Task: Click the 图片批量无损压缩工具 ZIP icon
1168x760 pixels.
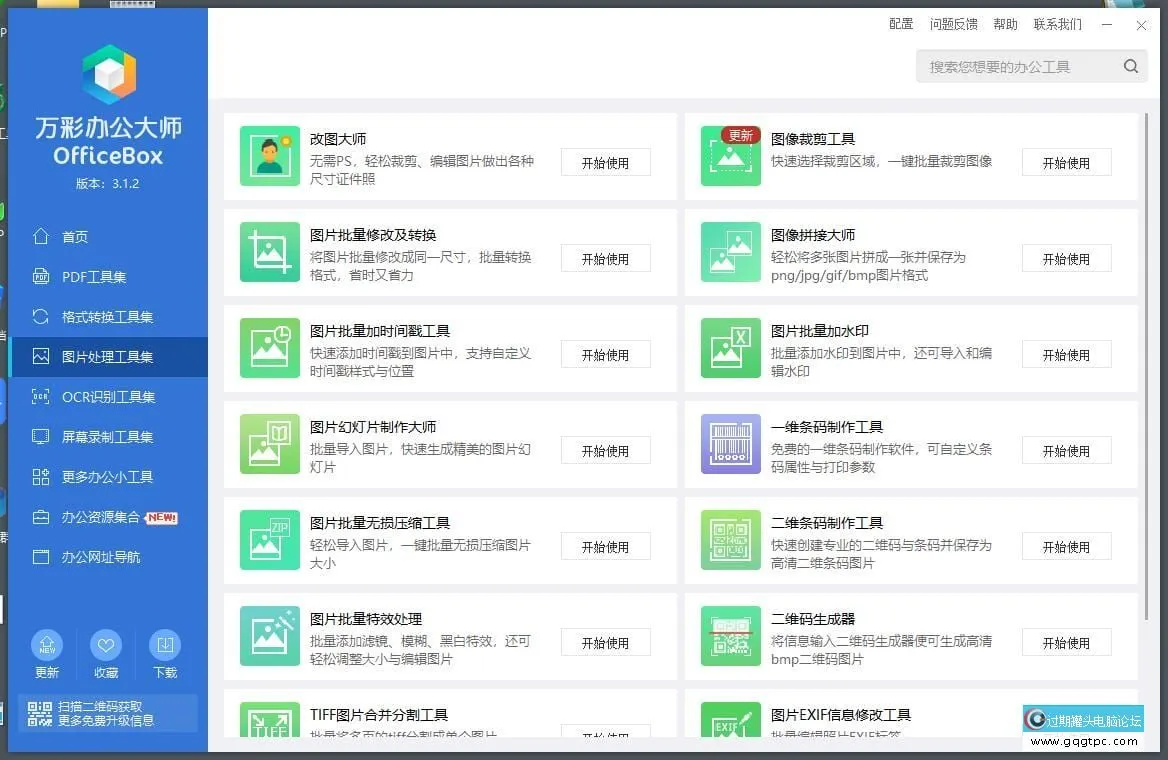Action: 270,540
